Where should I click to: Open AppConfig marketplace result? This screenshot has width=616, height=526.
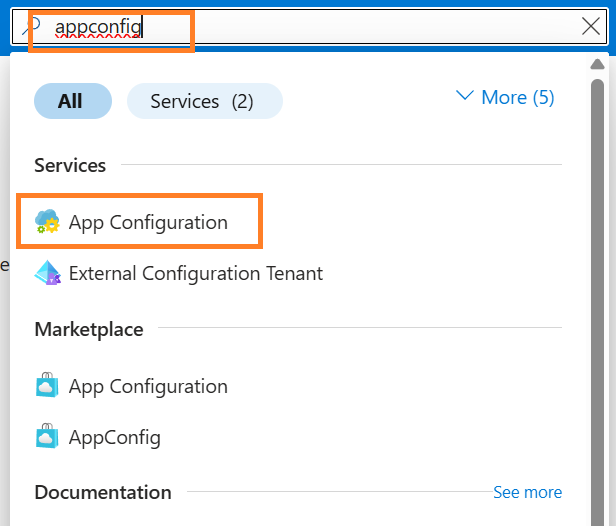click(115, 437)
